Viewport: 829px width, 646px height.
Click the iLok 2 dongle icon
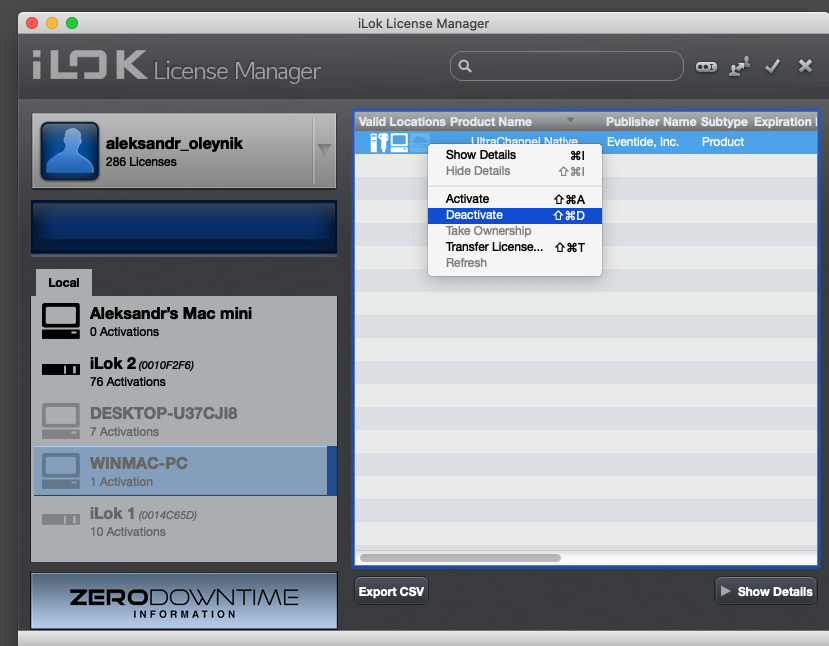[x=61, y=369]
